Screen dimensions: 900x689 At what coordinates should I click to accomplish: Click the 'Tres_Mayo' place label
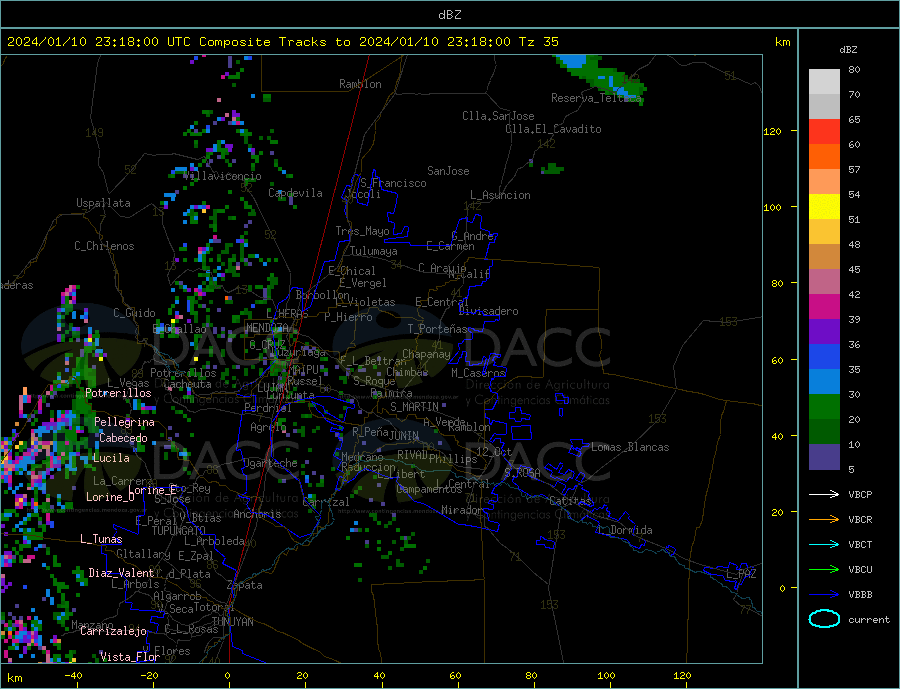click(362, 231)
